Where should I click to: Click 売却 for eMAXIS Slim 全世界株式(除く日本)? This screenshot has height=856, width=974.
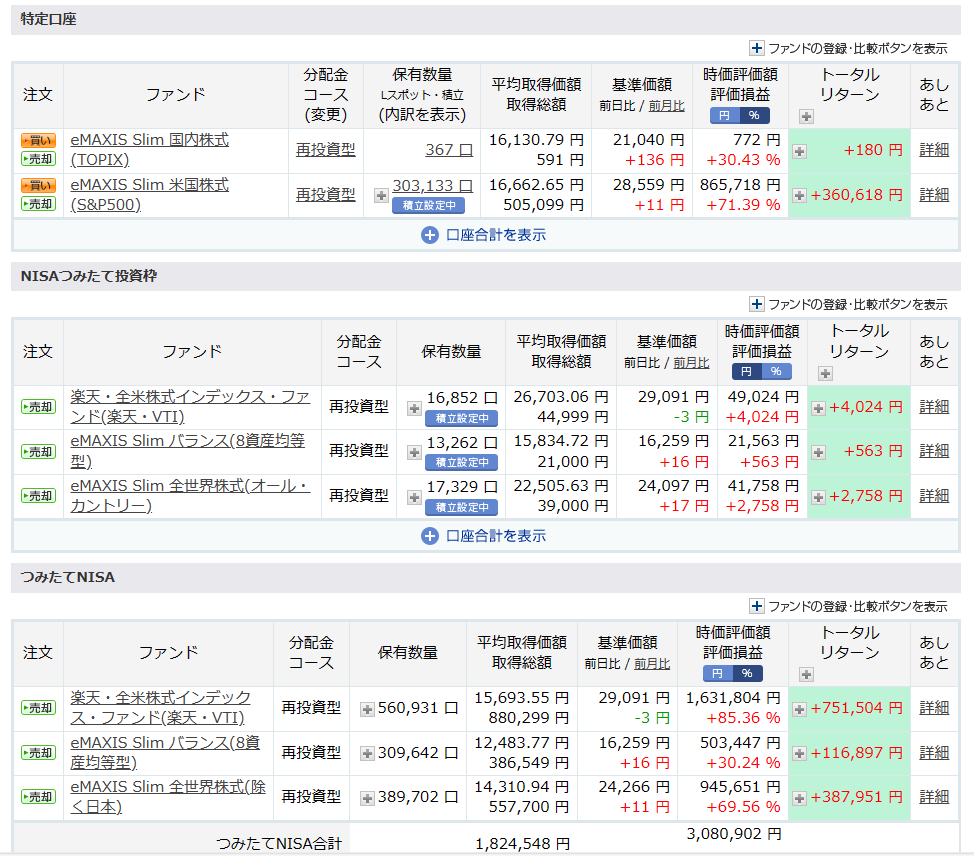pos(39,796)
